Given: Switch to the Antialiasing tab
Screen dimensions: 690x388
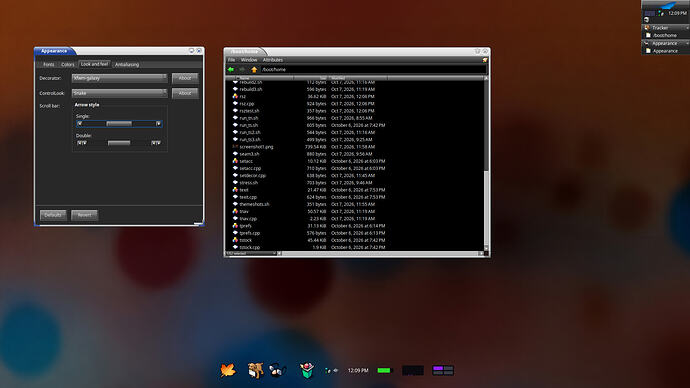Looking at the screenshot, I should (x=127, y=64).
